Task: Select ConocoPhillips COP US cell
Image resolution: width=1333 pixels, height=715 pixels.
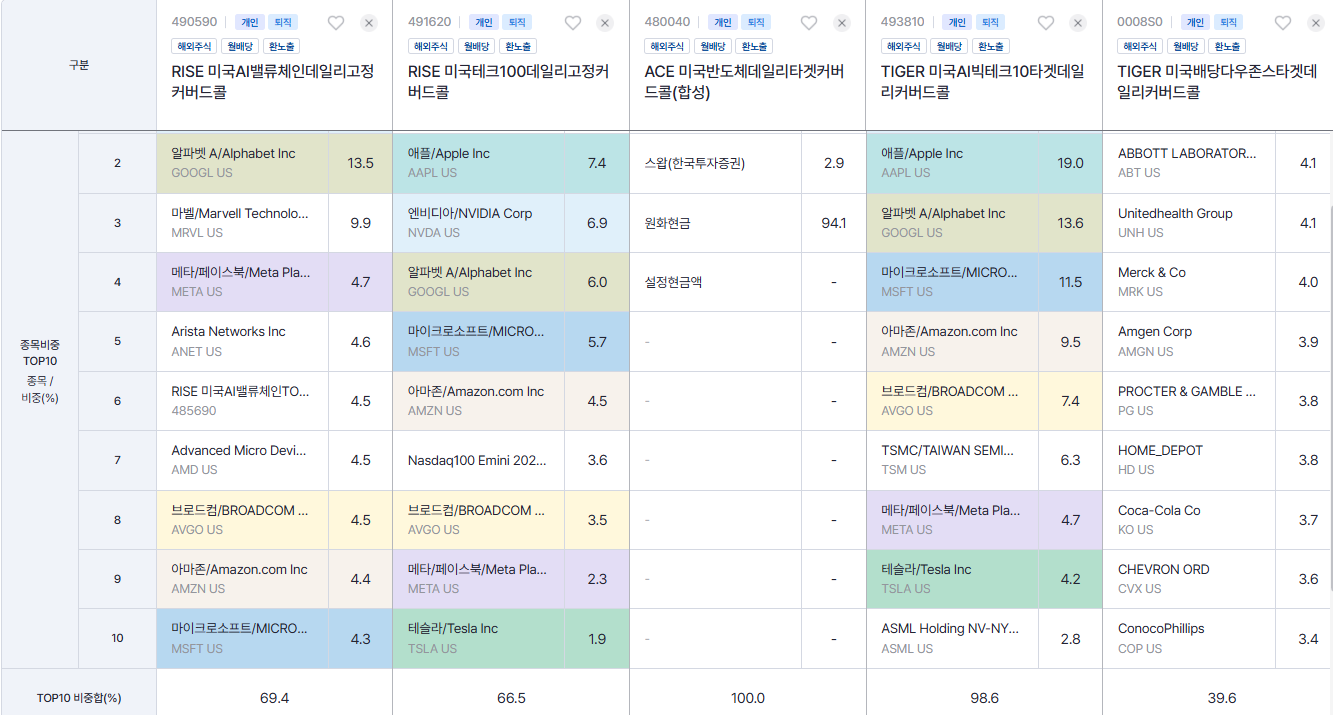Action: coord(1189,638)
